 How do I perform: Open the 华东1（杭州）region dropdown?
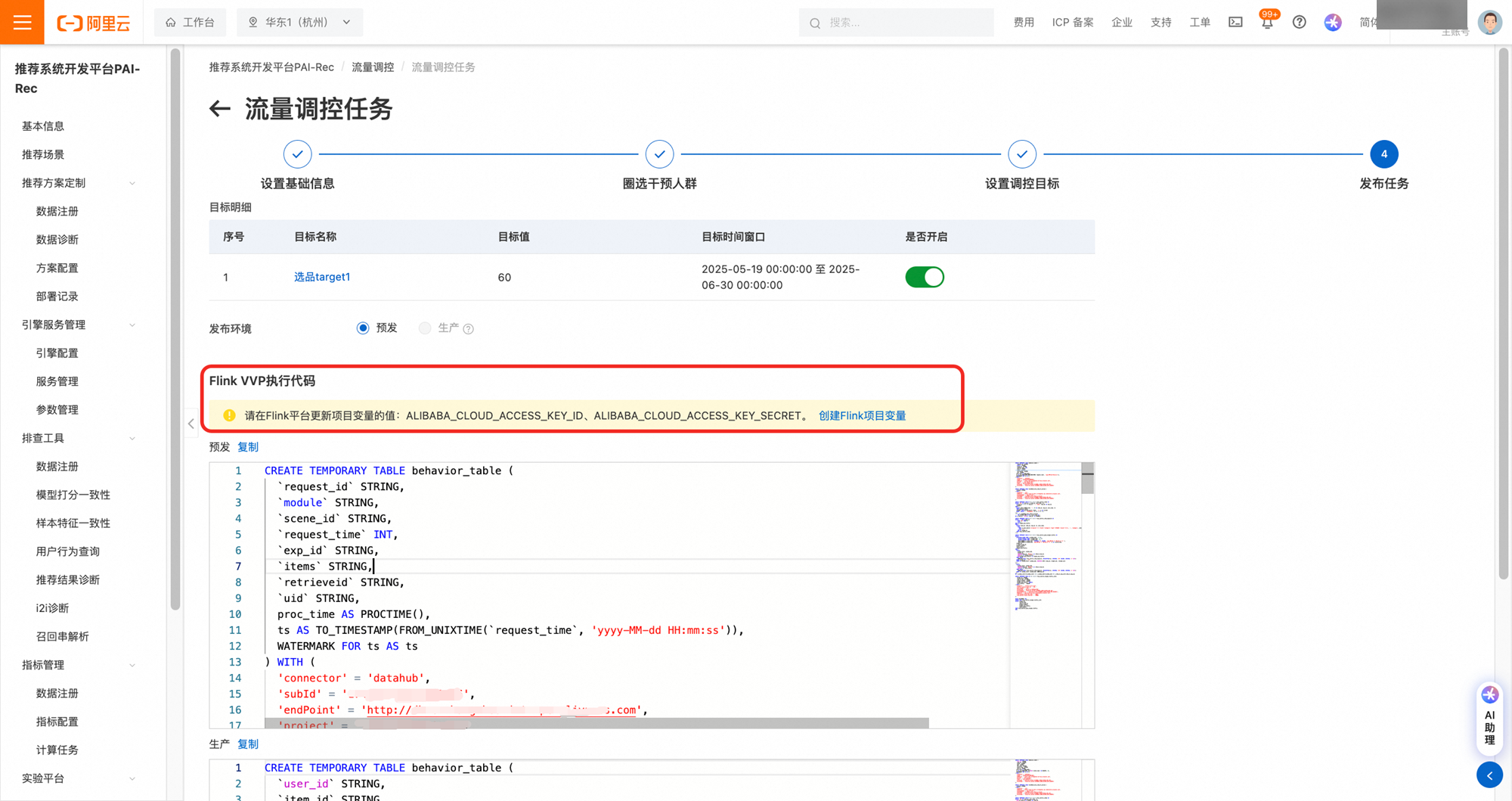pyautogui.click(x=300, y=22)
